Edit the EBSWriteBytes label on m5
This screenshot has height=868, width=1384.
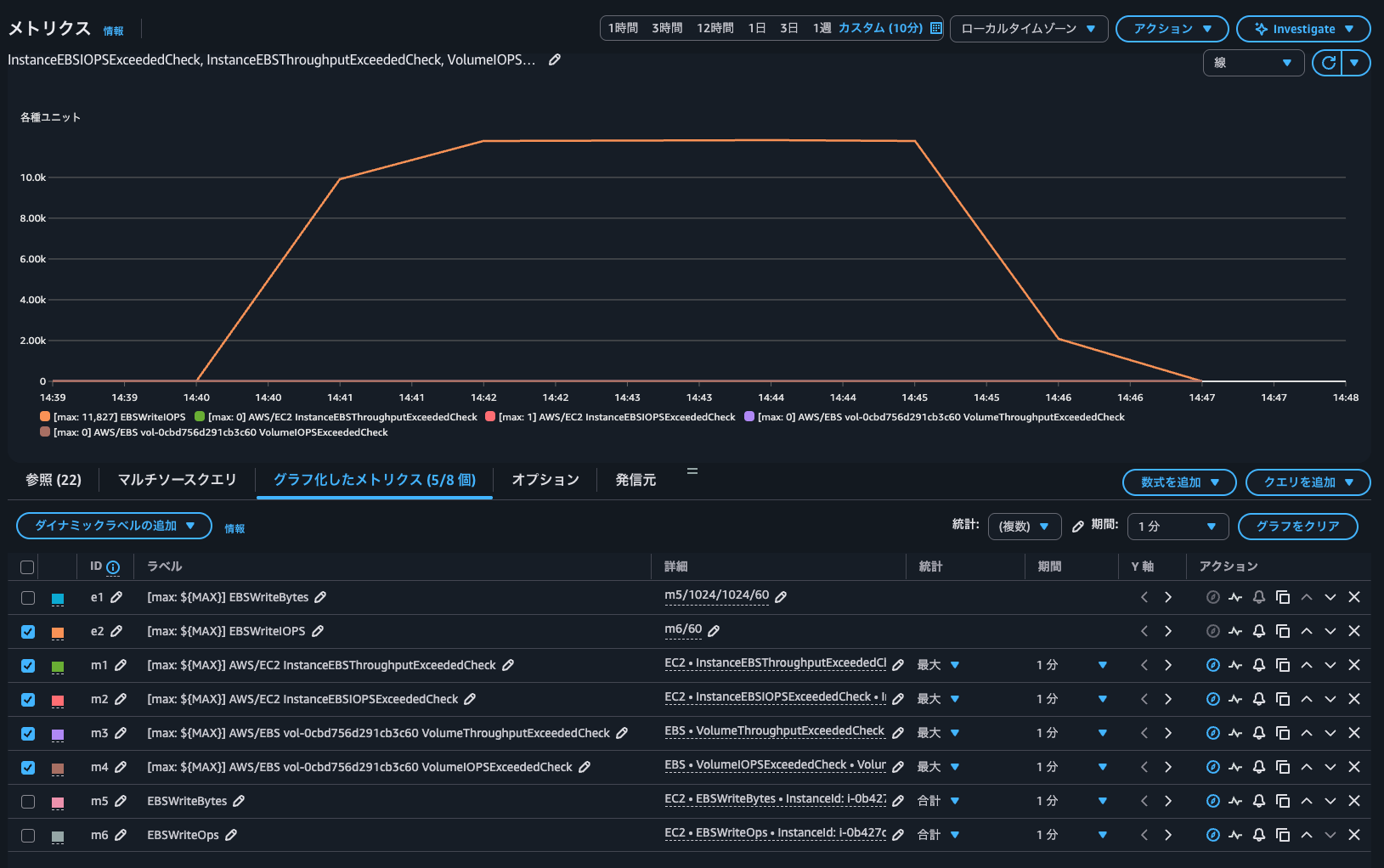[239, 801]
